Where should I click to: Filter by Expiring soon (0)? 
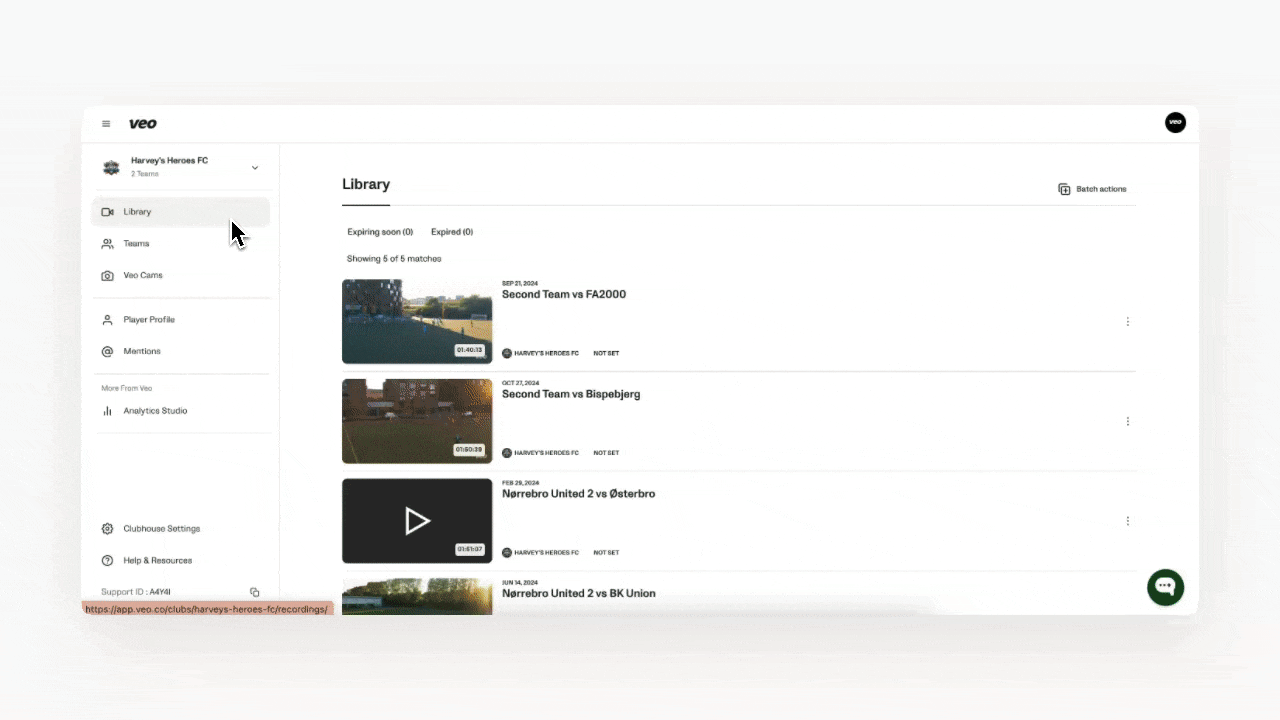(x=380, y=232)
